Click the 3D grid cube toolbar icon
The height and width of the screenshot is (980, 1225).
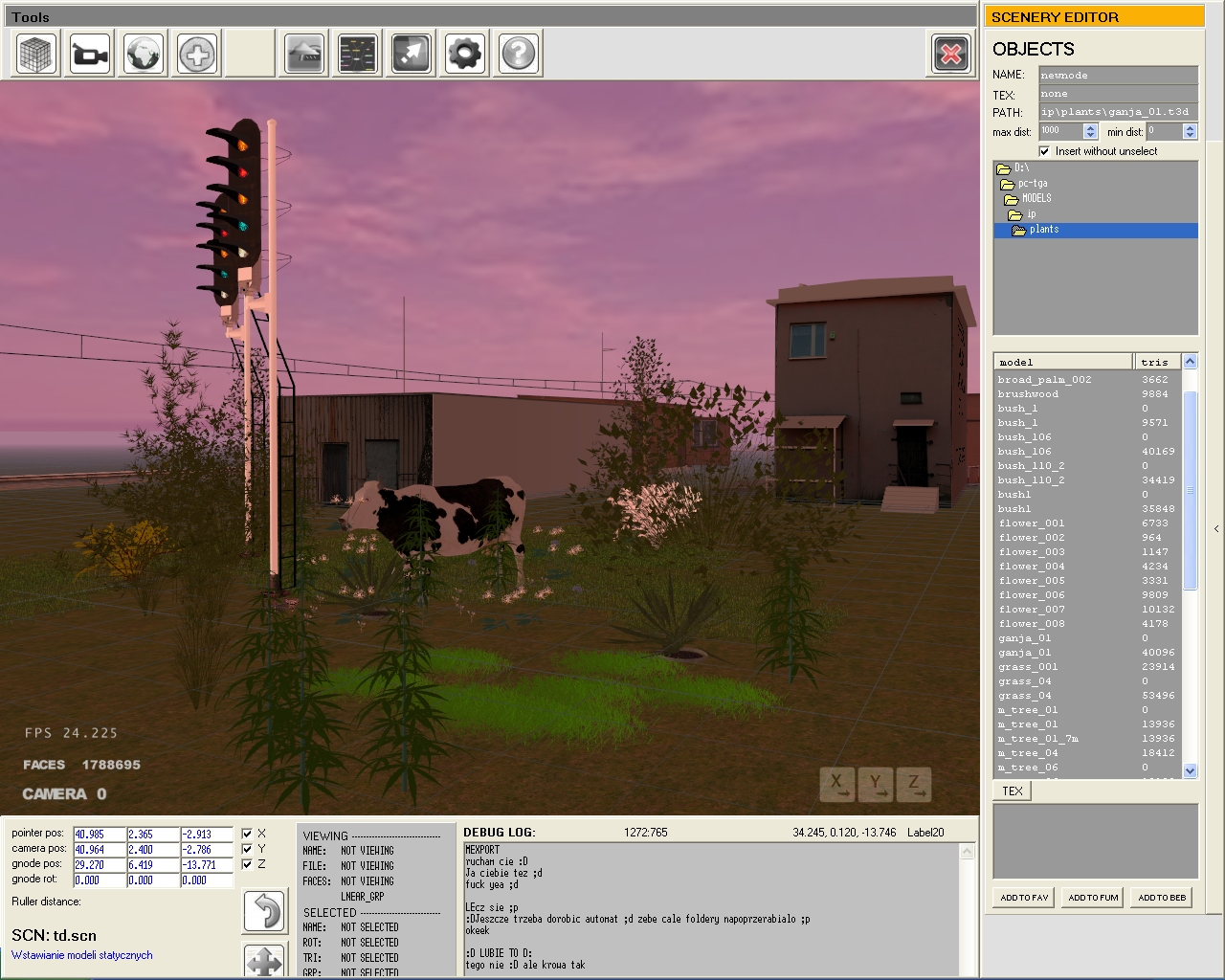(37, 54)
